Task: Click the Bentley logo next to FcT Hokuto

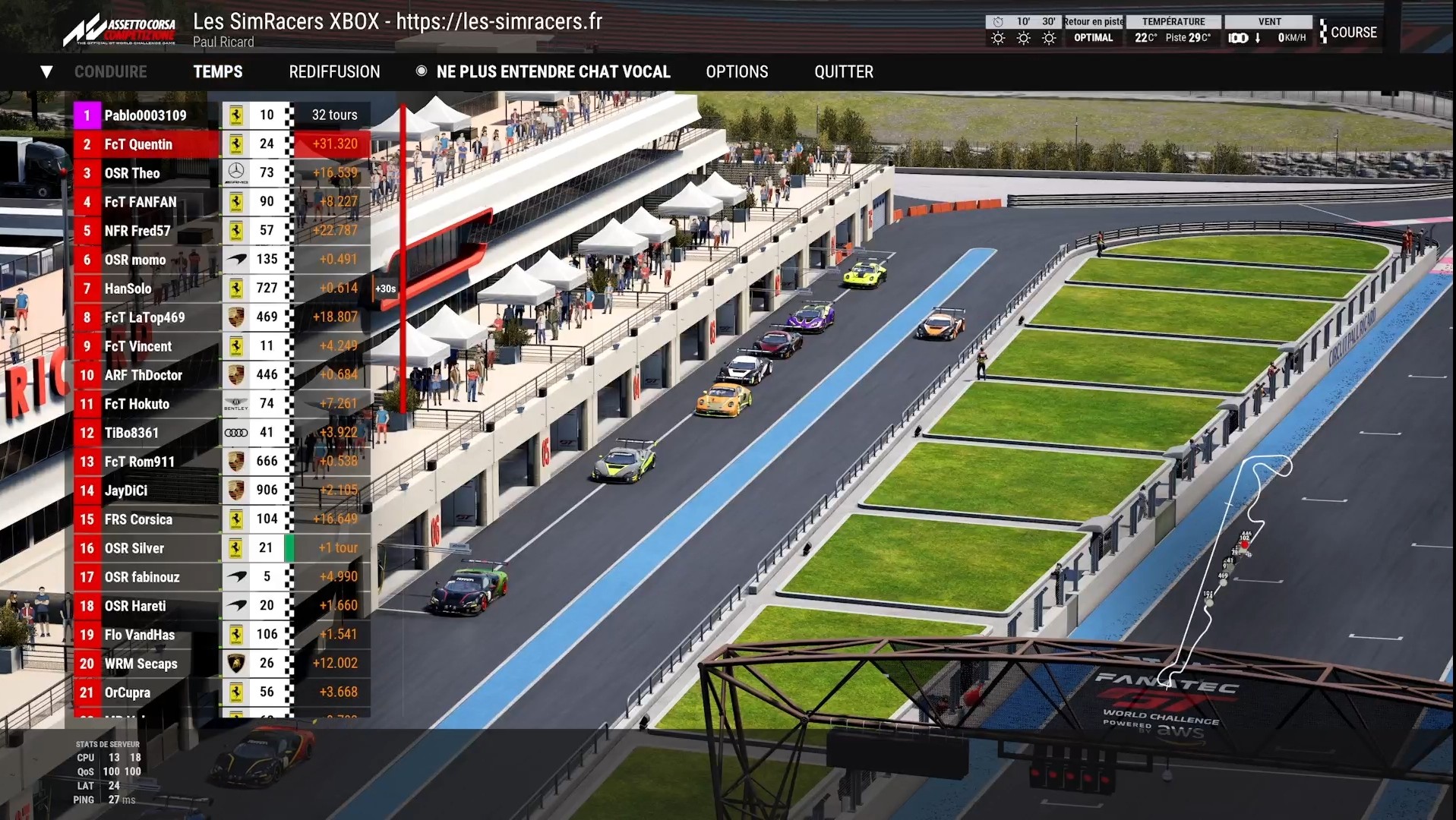Action: [x=236, y=403]
